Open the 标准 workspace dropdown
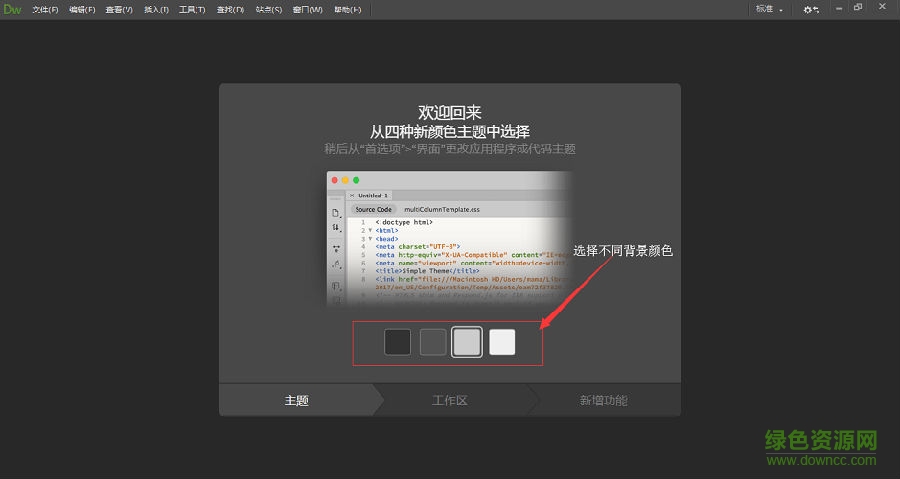This screenshot has width=900, height=479. [769, 9]
